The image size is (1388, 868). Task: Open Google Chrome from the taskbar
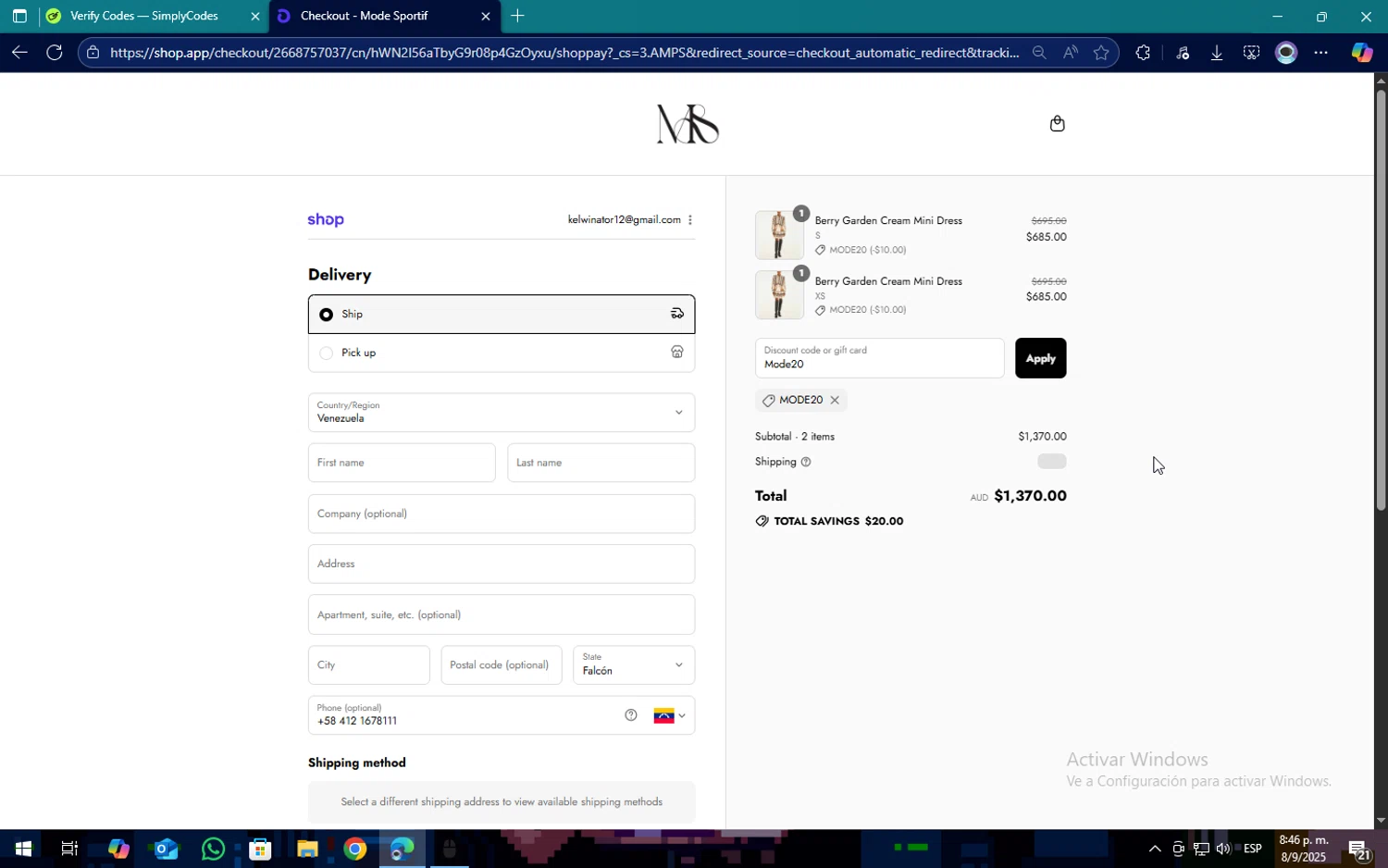355,849
